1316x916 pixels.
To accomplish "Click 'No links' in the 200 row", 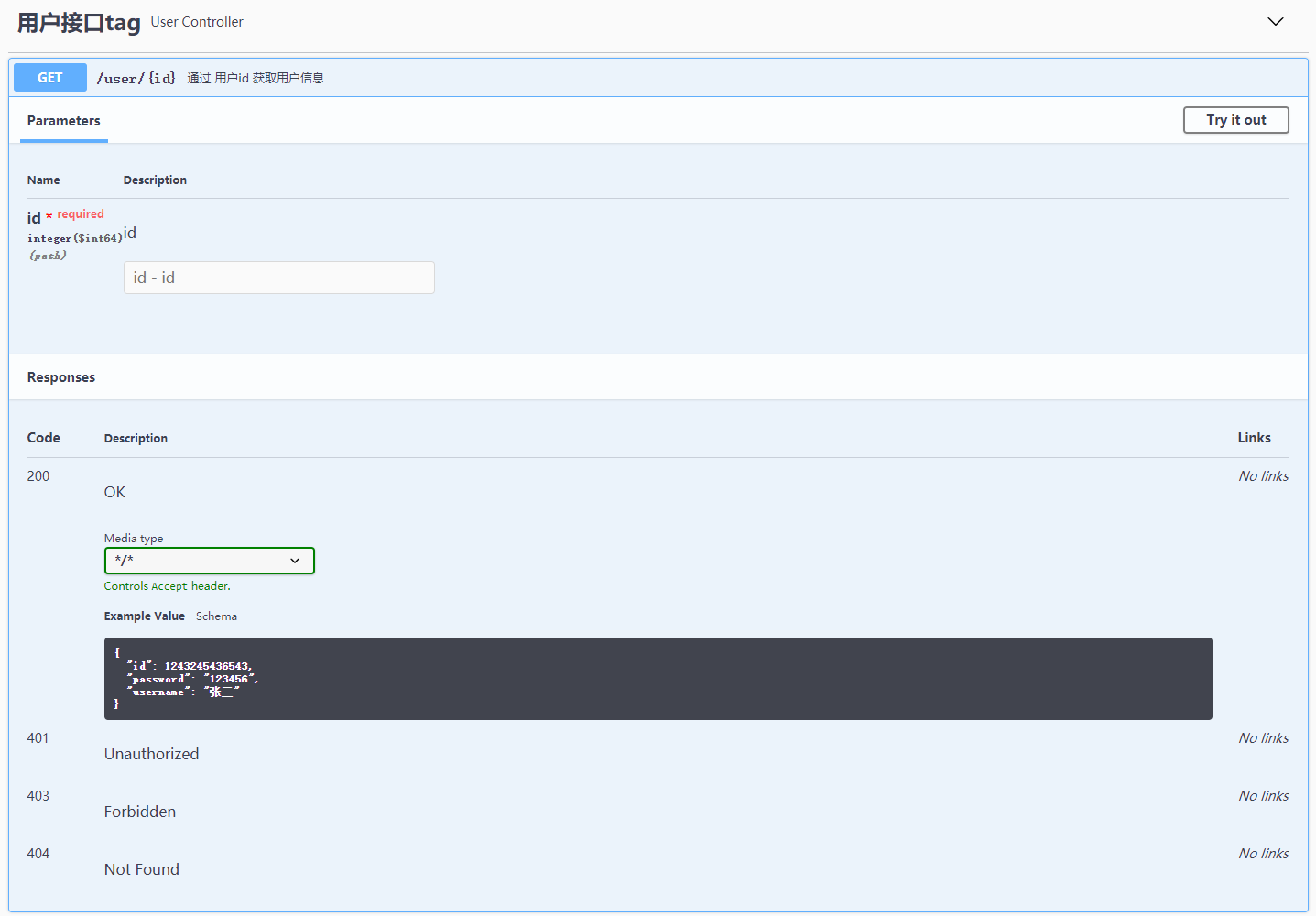I will [1263, 476].
